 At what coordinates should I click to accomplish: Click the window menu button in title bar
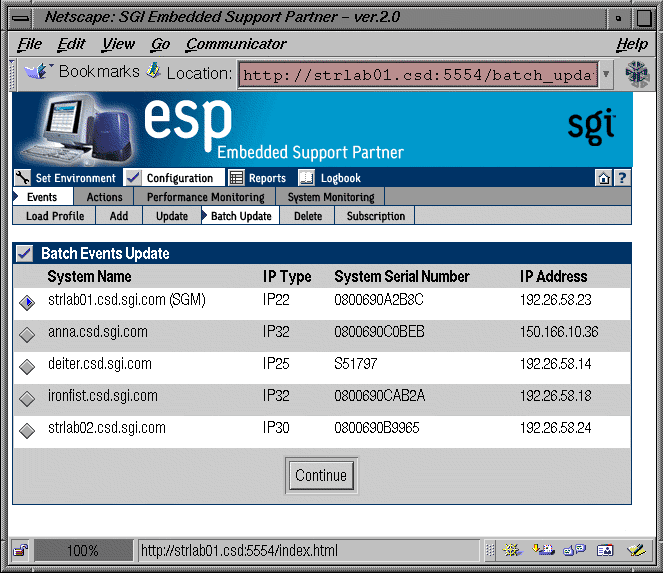tap(20, 18)
